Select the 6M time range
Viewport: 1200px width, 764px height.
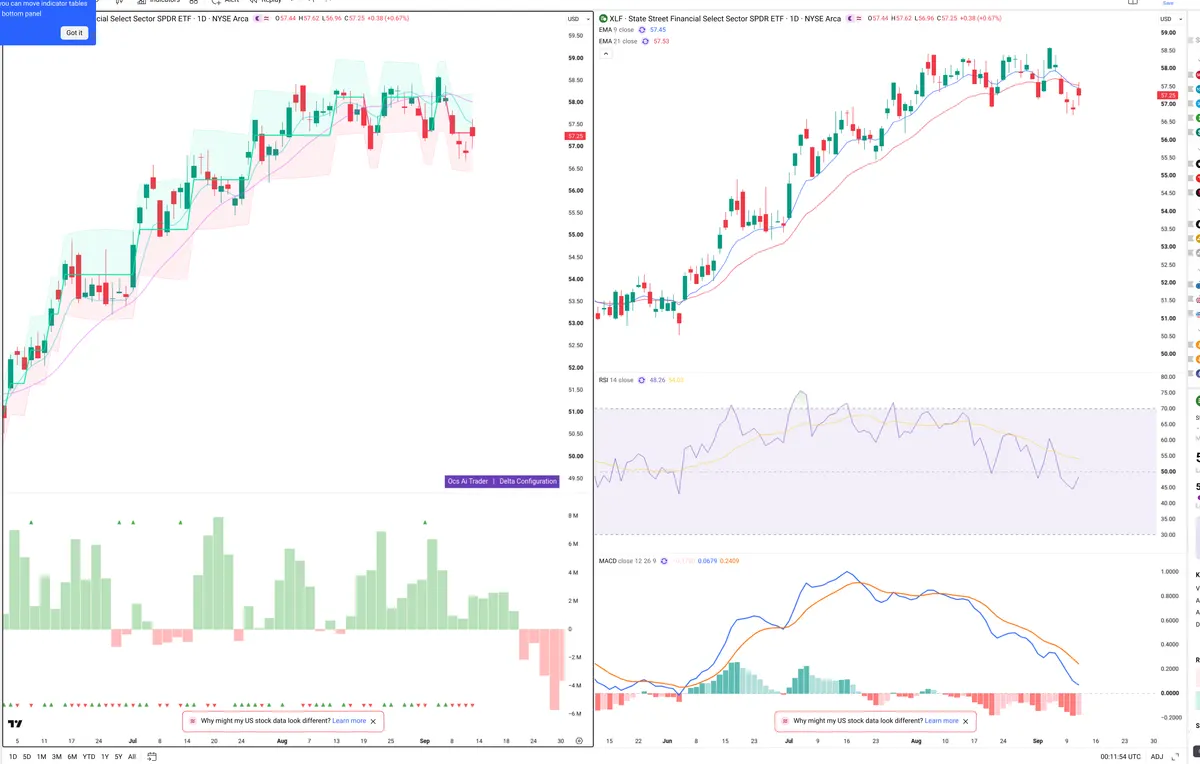coord(72,757)
